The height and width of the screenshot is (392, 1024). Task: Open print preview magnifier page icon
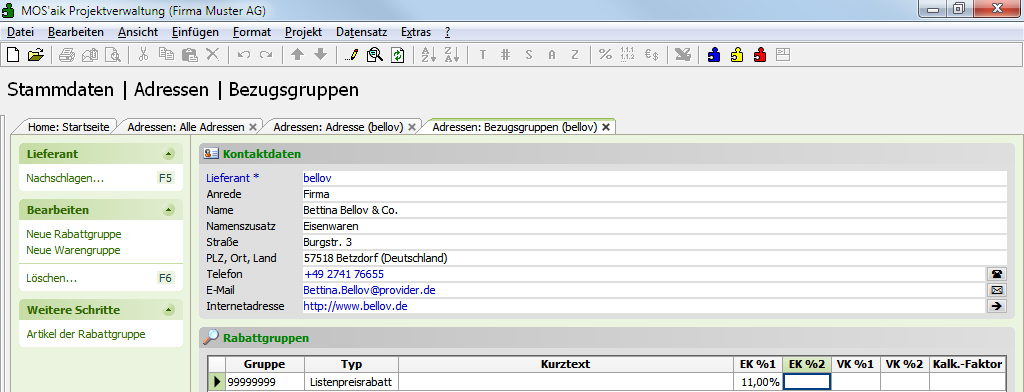pyautogui.click(x=113, y=55)
